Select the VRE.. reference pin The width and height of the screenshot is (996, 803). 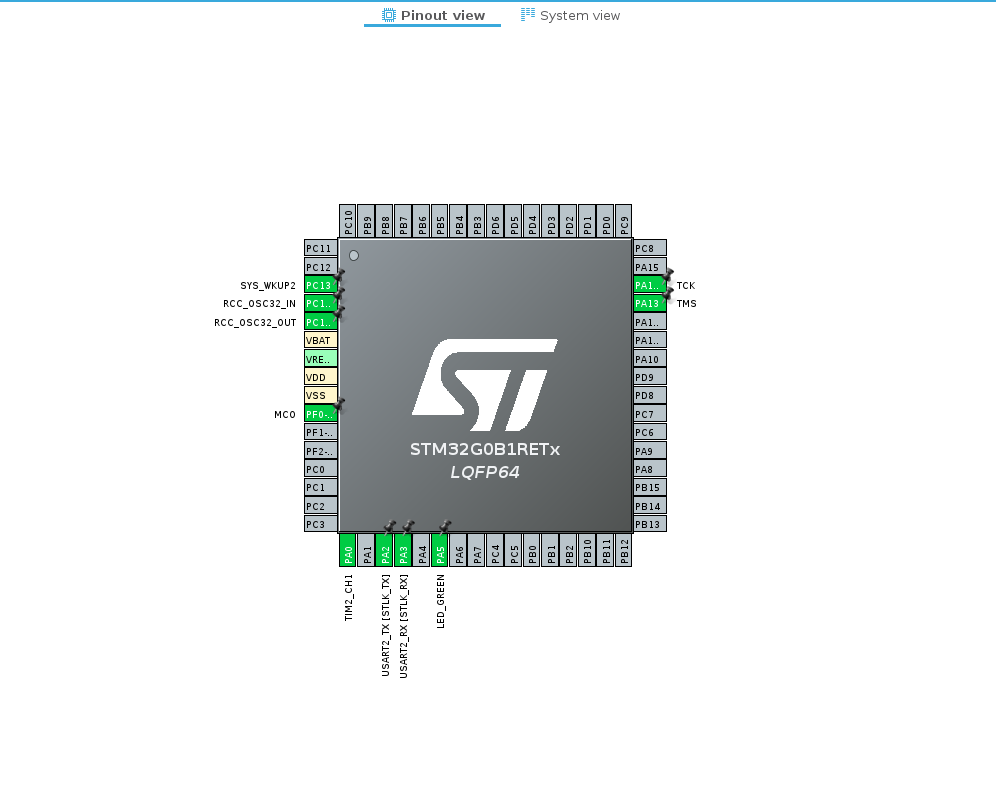point(321,358)
